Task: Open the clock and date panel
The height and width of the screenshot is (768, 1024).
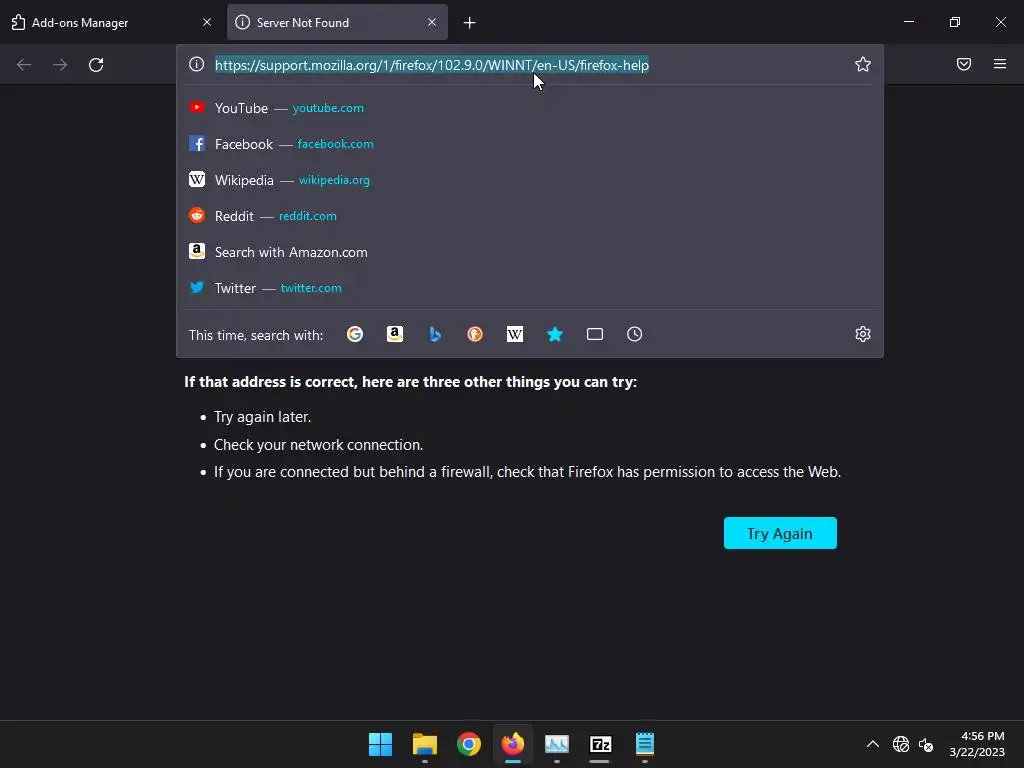Action: coord(977,744)
